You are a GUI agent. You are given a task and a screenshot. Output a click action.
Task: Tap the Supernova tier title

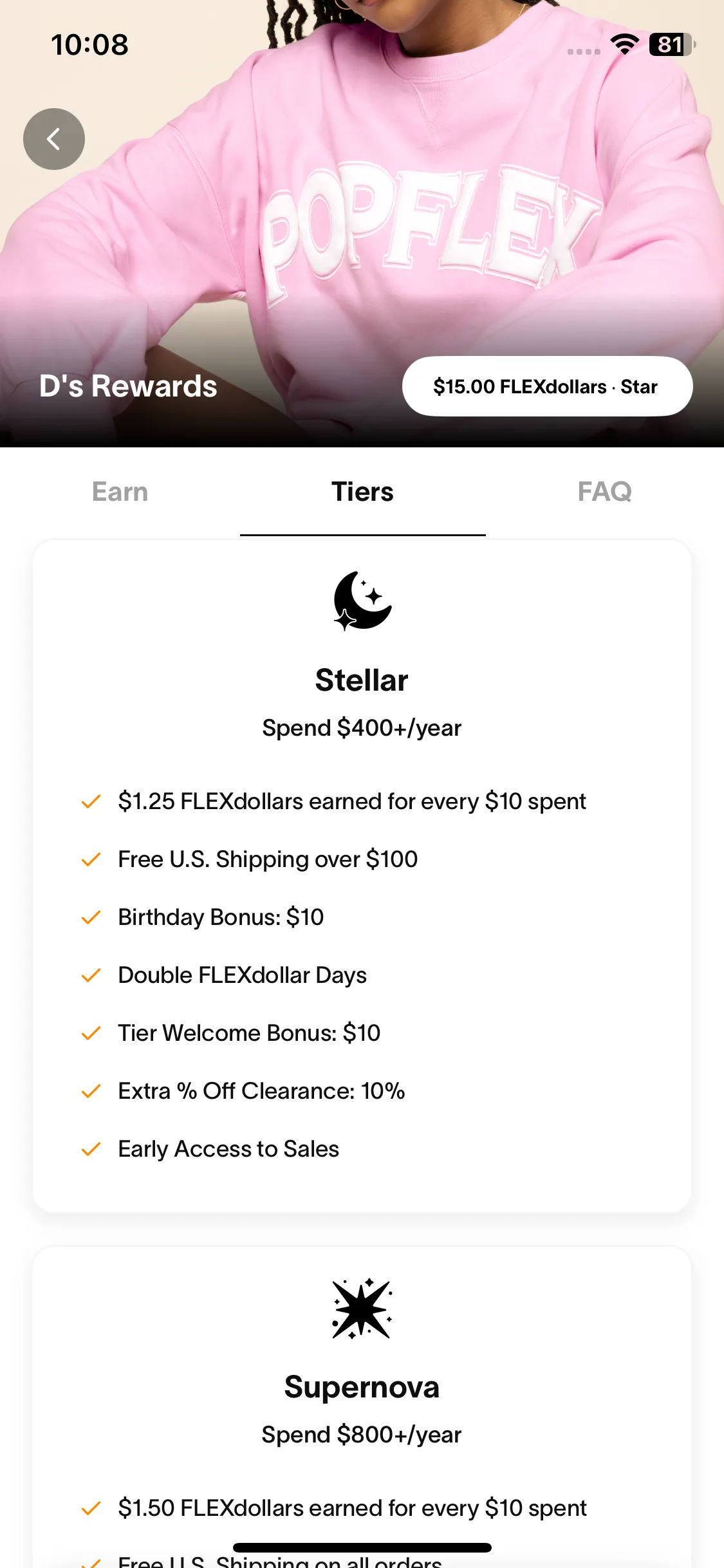[362, 1387]
